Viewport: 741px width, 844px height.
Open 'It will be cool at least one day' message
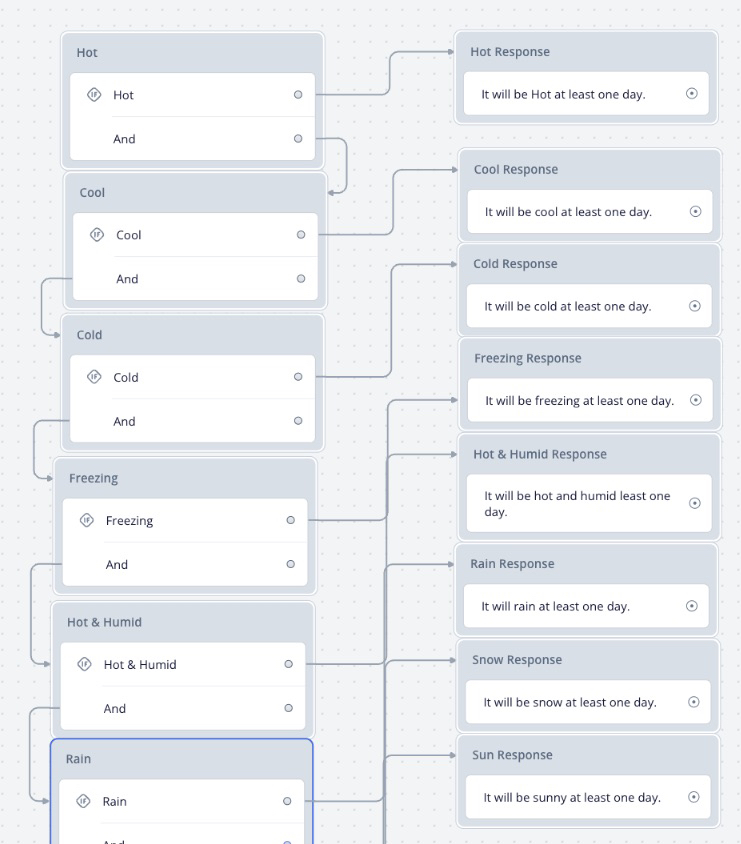590,212
